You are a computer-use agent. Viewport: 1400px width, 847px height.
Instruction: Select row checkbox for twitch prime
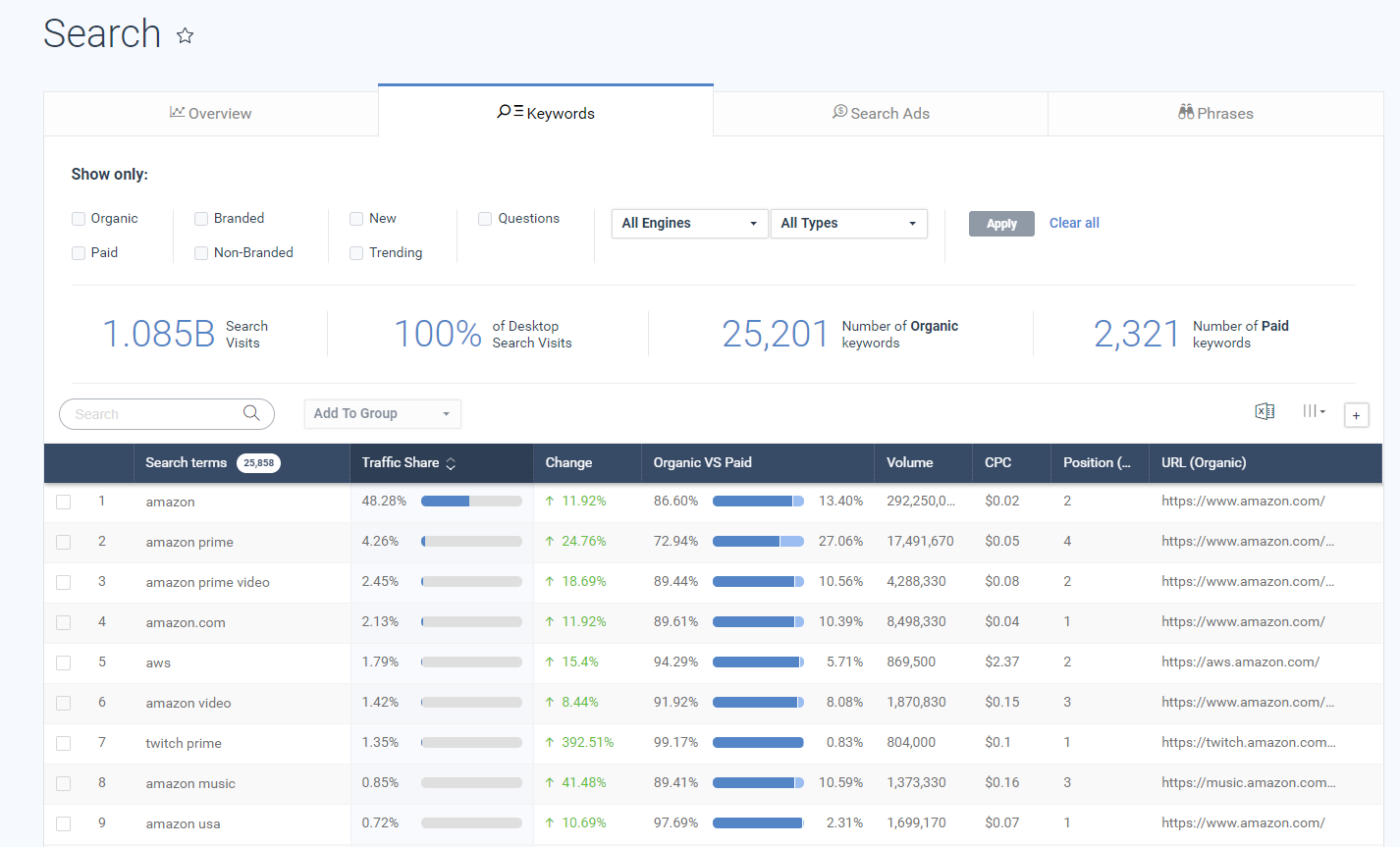coord(64,744)
